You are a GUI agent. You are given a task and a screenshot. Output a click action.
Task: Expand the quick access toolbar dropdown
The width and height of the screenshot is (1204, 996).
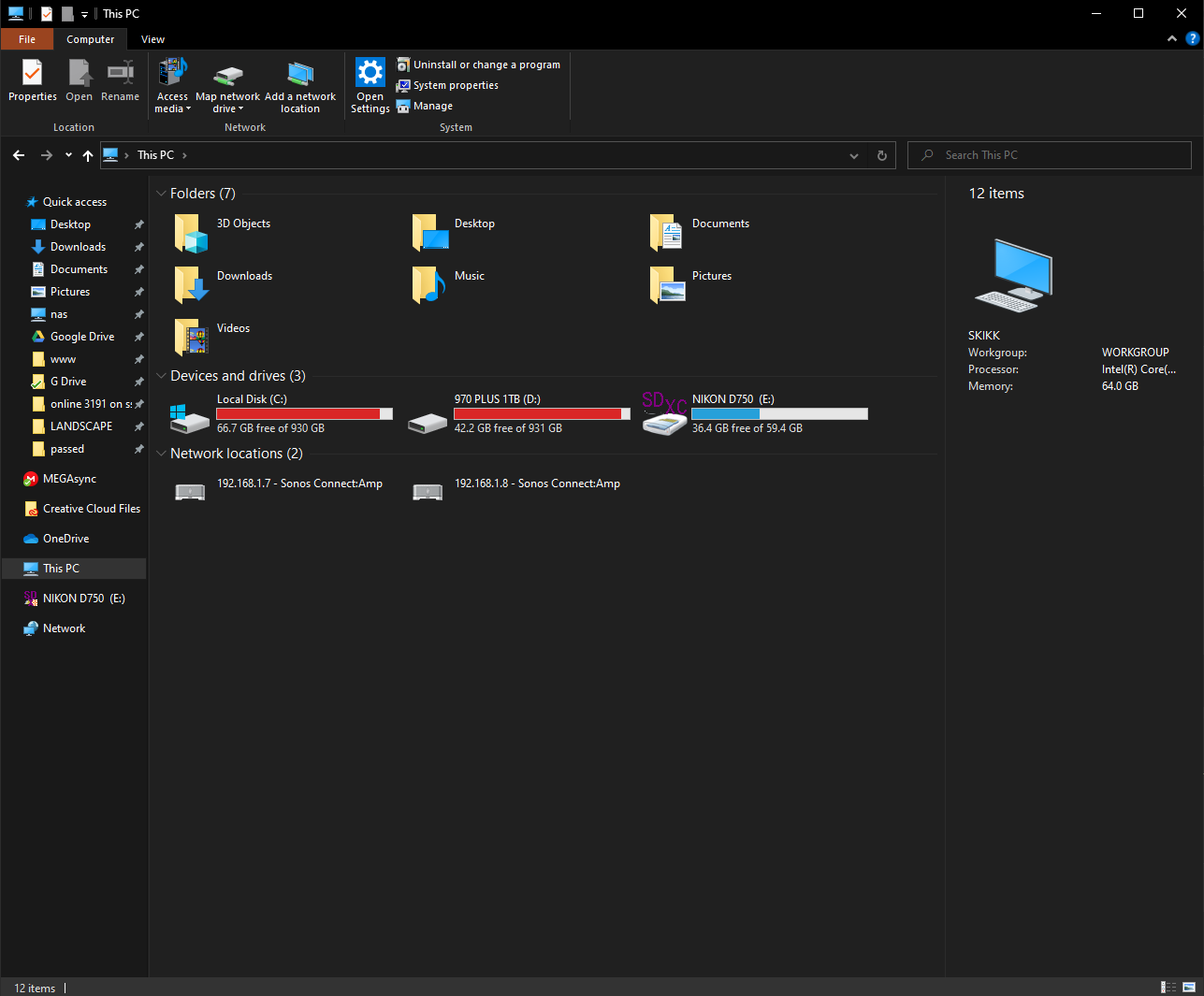(x=84, y=14)
